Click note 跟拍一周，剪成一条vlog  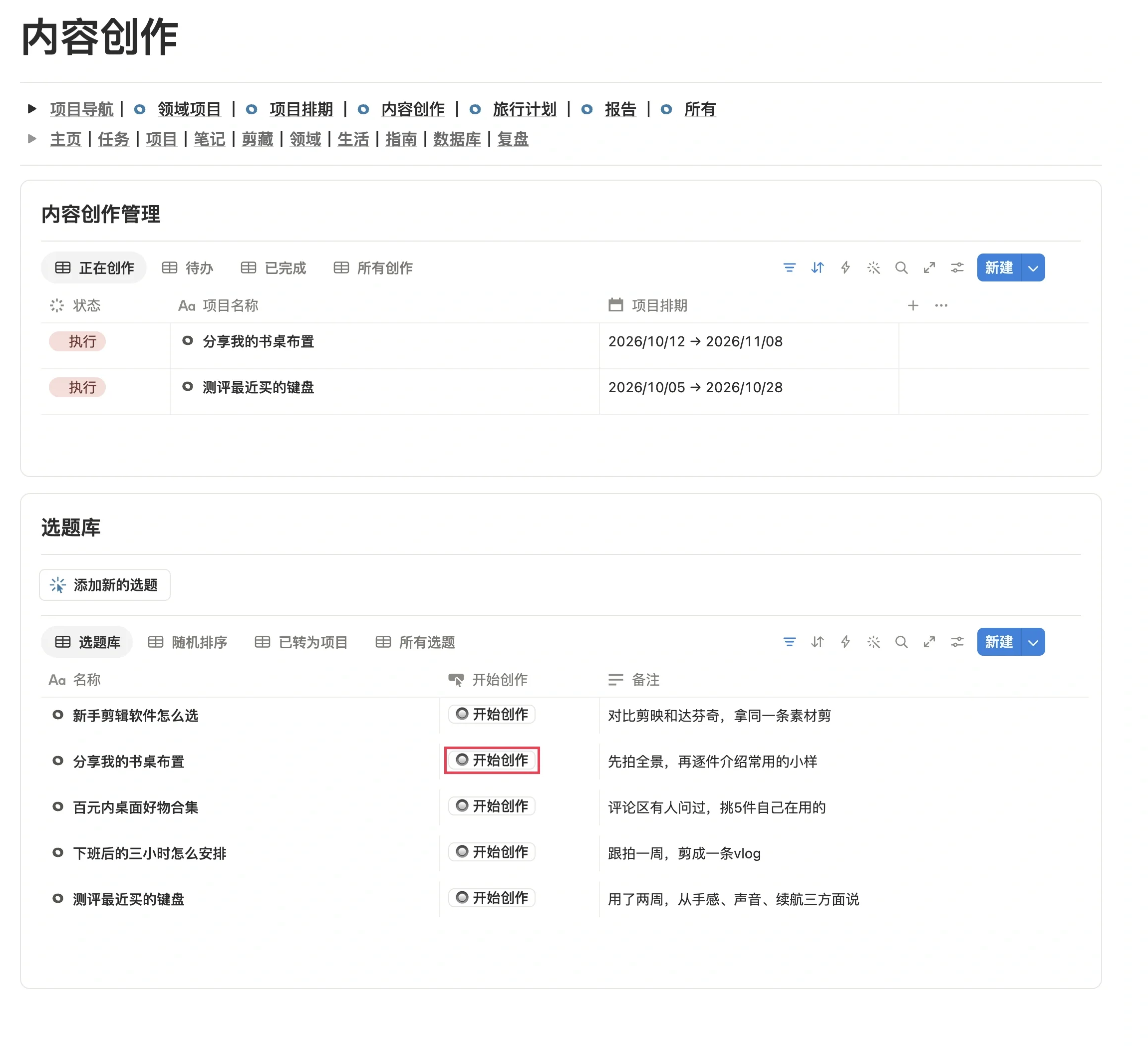click(x=684, y=853)
